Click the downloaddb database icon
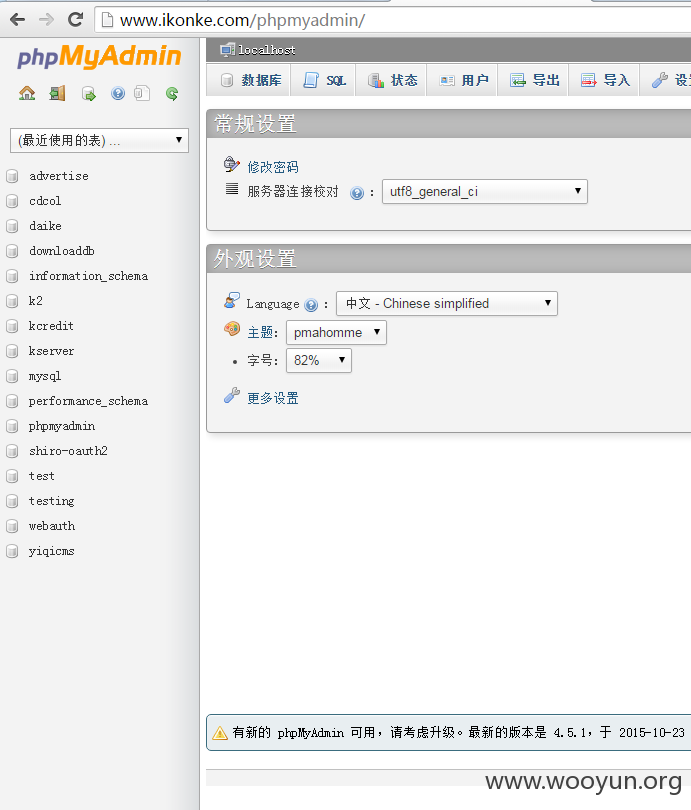The width and height of the screenshot is (691, 810). point(12,251)
